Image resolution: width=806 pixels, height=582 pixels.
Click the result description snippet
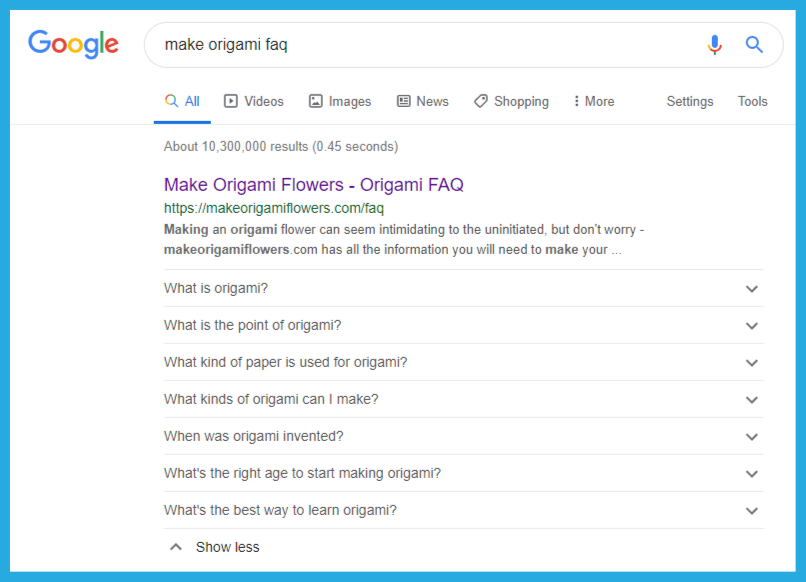pos(404,240)
